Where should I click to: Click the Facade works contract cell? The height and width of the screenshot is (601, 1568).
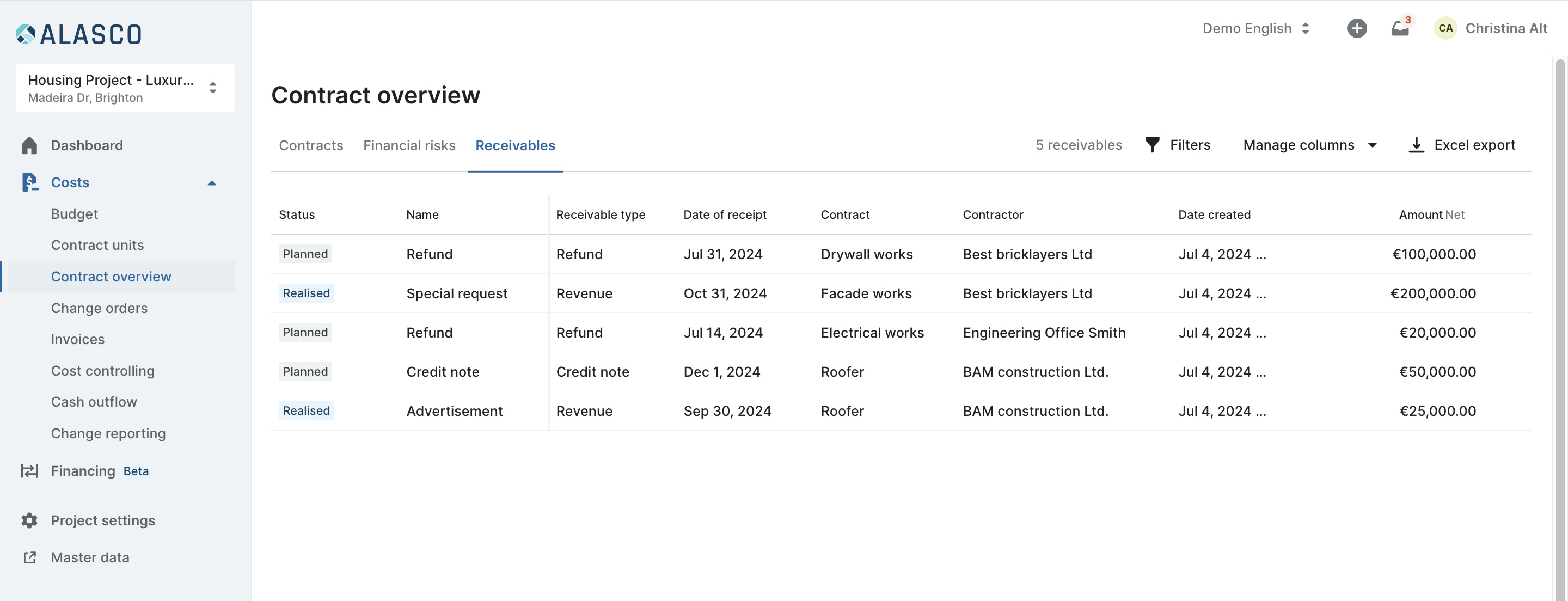tap(866, 293)
